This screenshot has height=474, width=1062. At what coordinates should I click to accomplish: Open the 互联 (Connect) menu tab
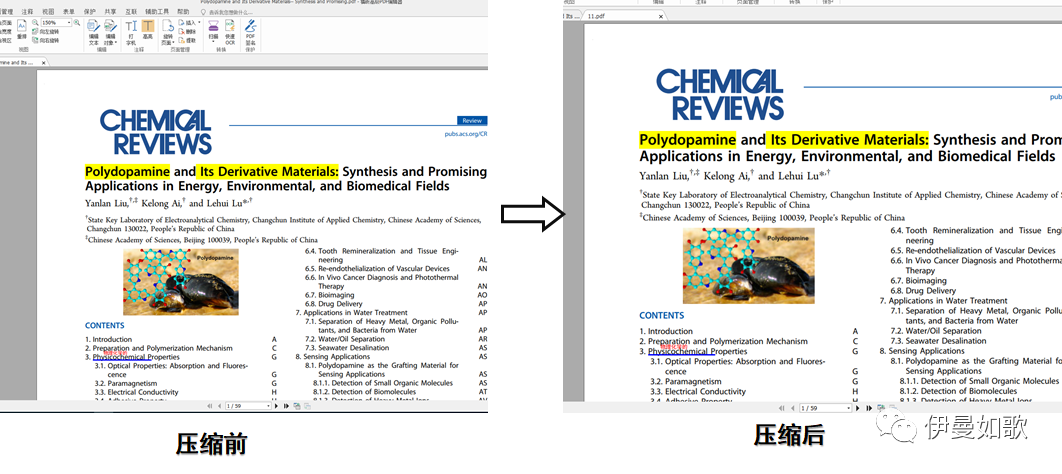pos(131,12)
